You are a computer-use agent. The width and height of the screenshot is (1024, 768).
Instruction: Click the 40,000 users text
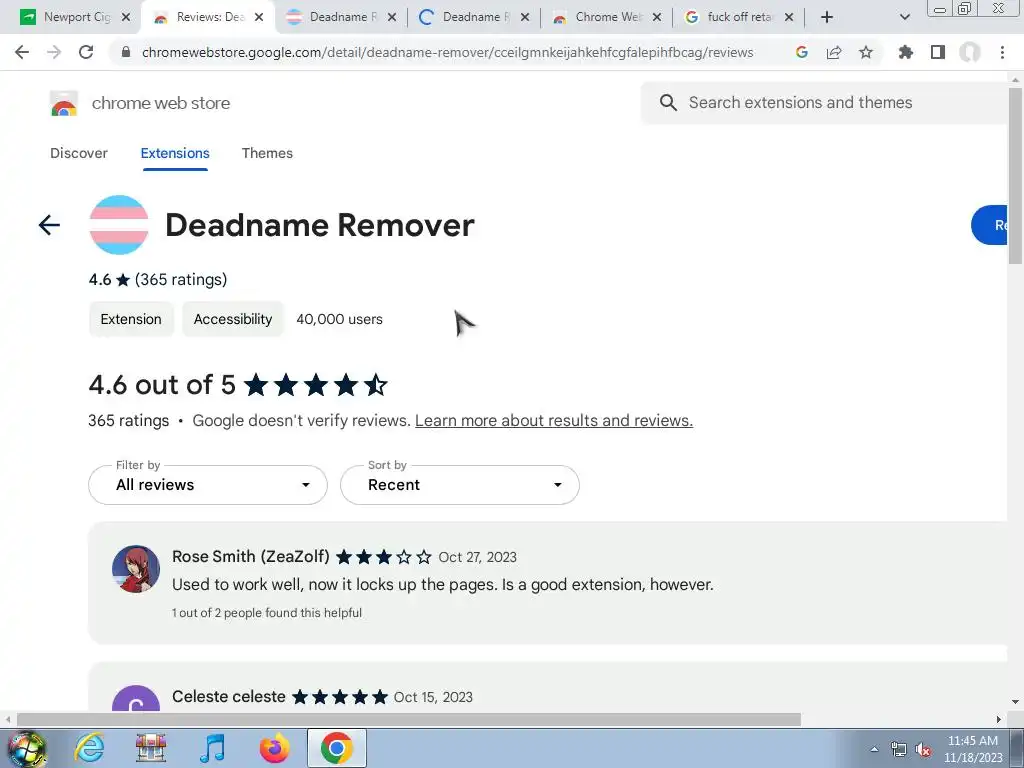click(340, 319)
